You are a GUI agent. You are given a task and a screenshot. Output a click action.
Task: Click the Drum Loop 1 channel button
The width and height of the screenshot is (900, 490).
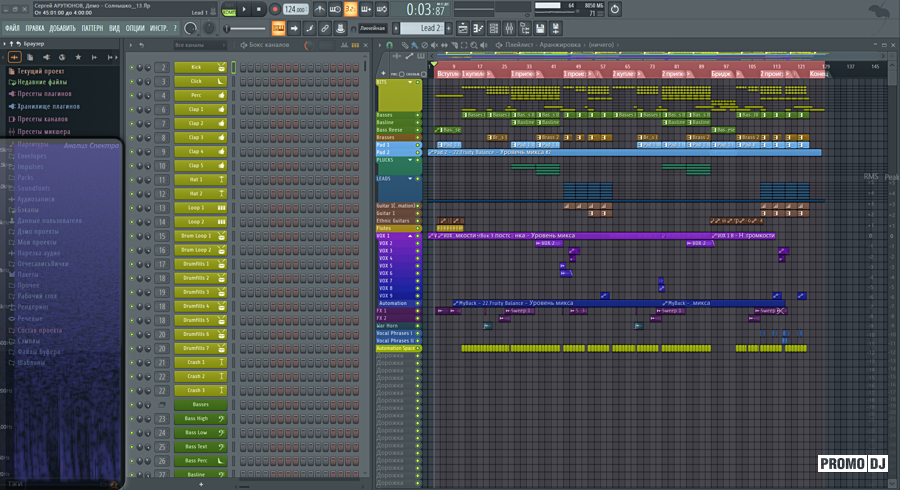click(195, 235)
